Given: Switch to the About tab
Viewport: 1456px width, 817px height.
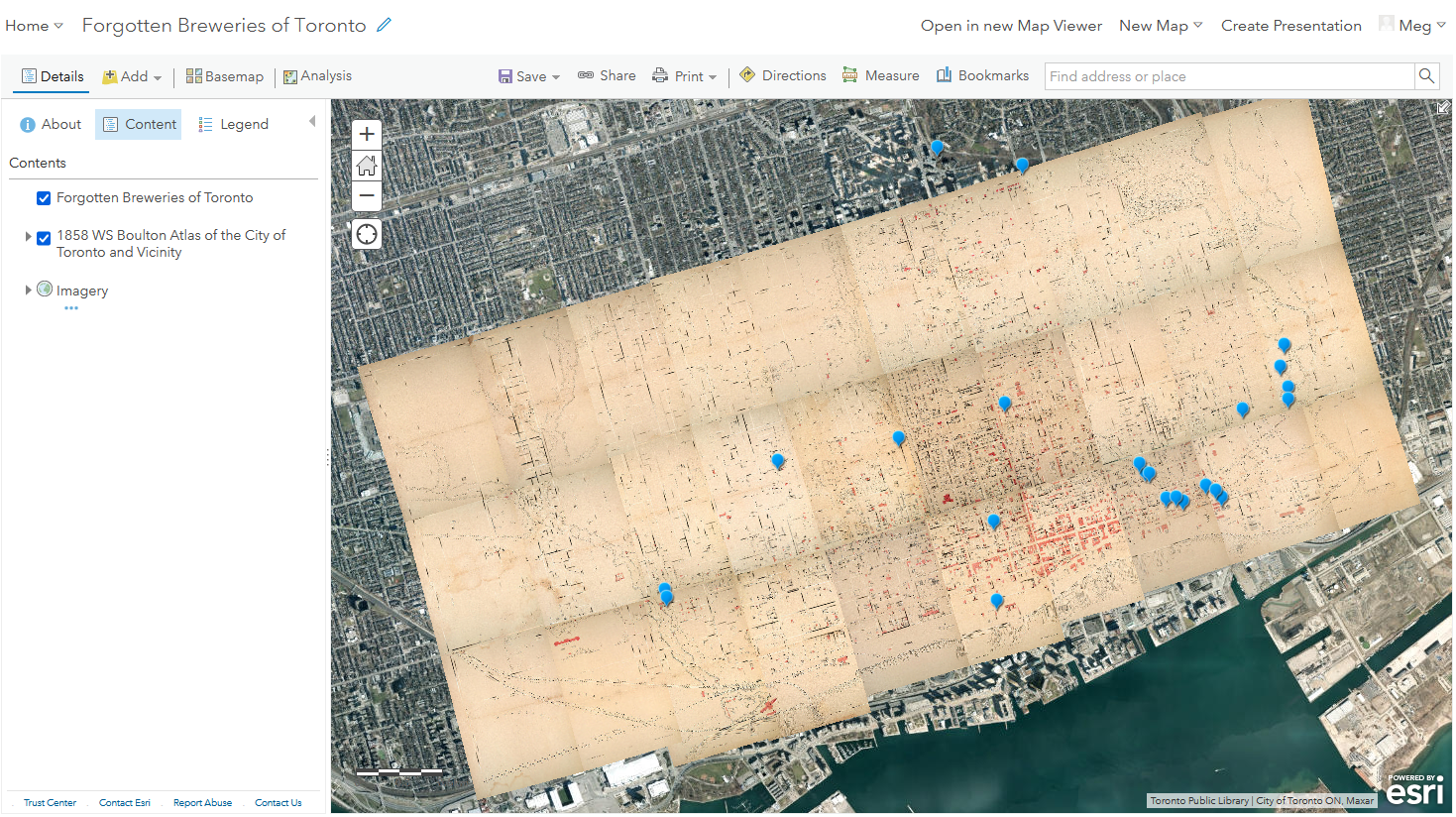Looking at the screenshot, I should click(51, 124).
